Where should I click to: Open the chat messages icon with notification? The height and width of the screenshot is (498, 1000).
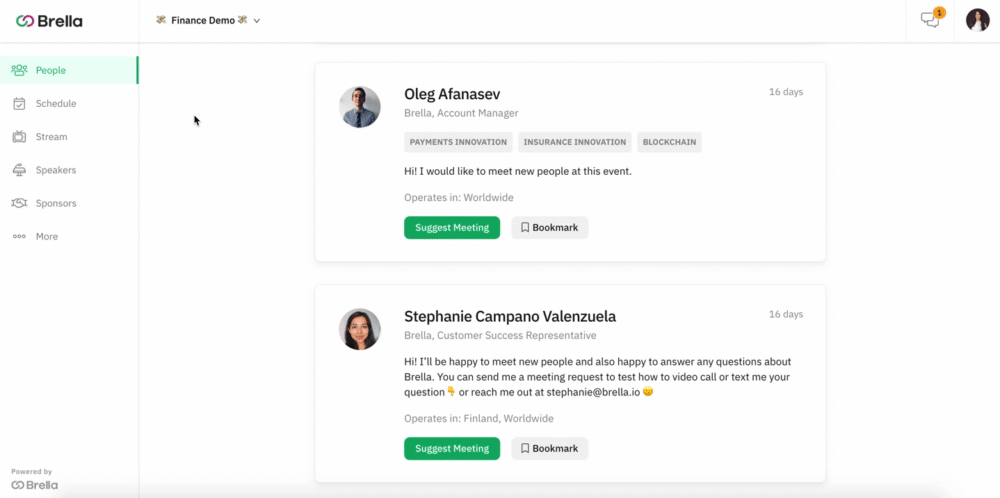(930, 20)
